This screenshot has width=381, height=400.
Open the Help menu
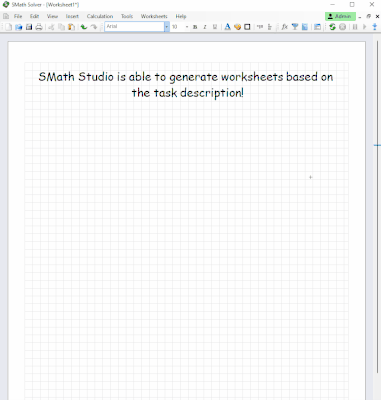181,16
